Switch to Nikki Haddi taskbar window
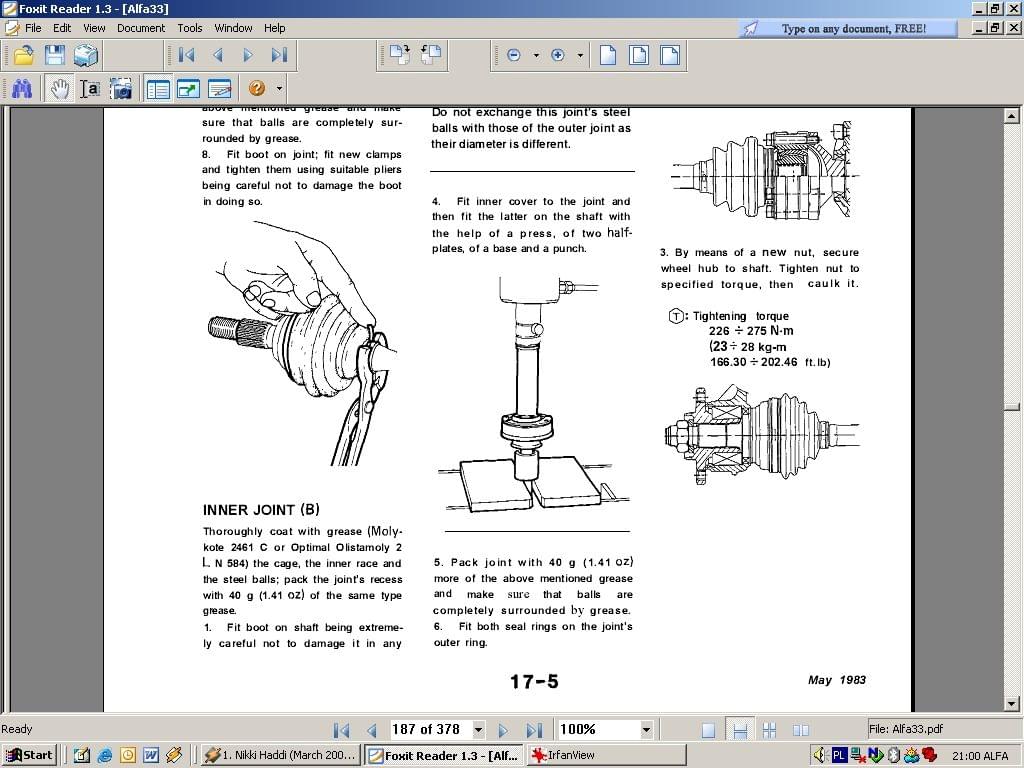1024x768 pixels. 280,755
